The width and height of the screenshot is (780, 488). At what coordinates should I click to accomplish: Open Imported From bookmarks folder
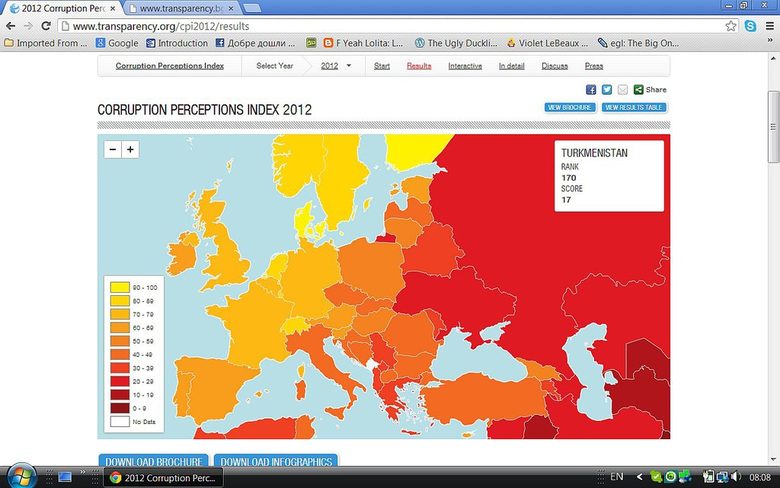[46, 43]
